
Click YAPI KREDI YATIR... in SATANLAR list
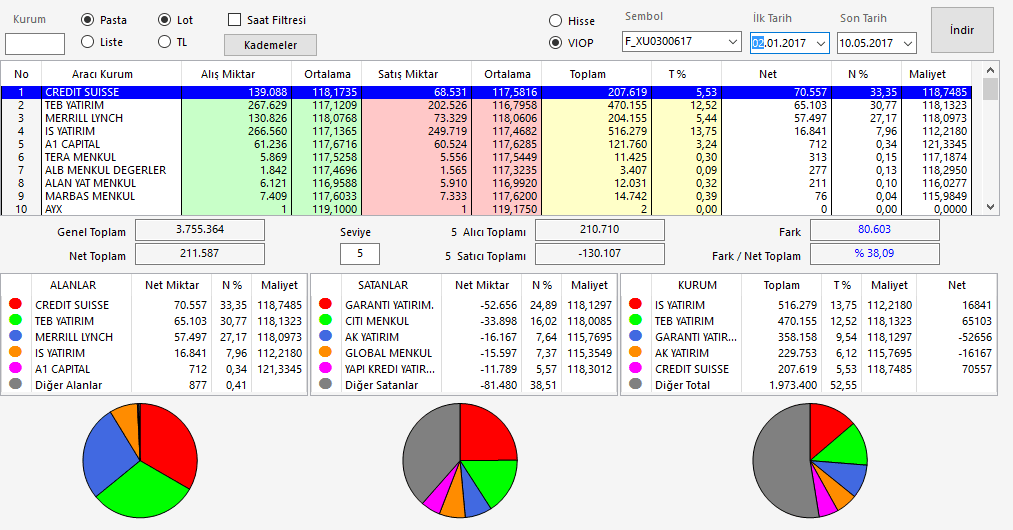(x=390, y=369)
